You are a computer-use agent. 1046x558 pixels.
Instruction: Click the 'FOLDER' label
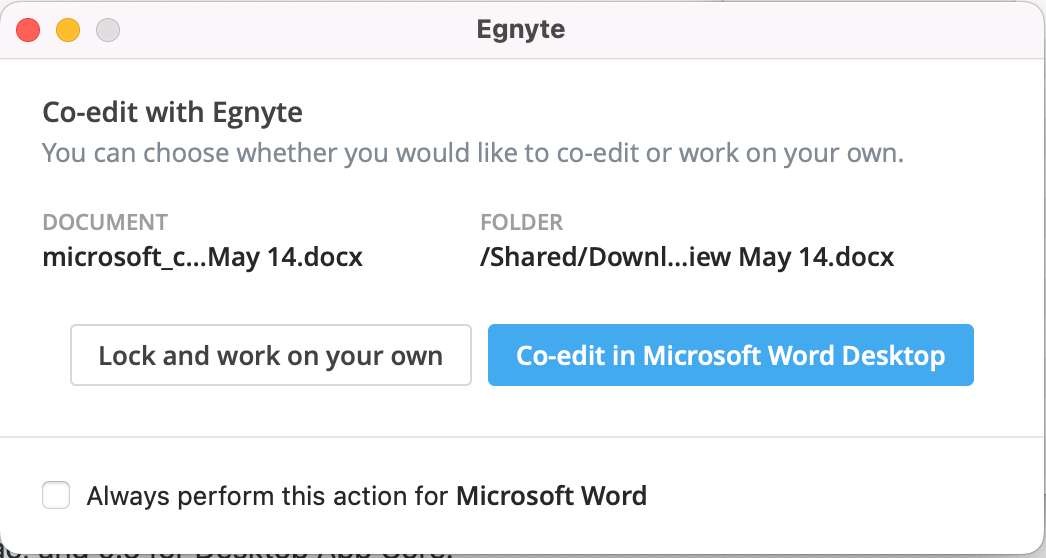pos(522,222)
